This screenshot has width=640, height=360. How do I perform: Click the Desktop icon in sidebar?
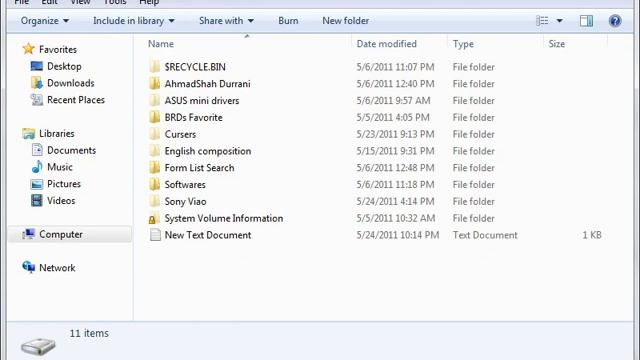click(x=37, y=66)
